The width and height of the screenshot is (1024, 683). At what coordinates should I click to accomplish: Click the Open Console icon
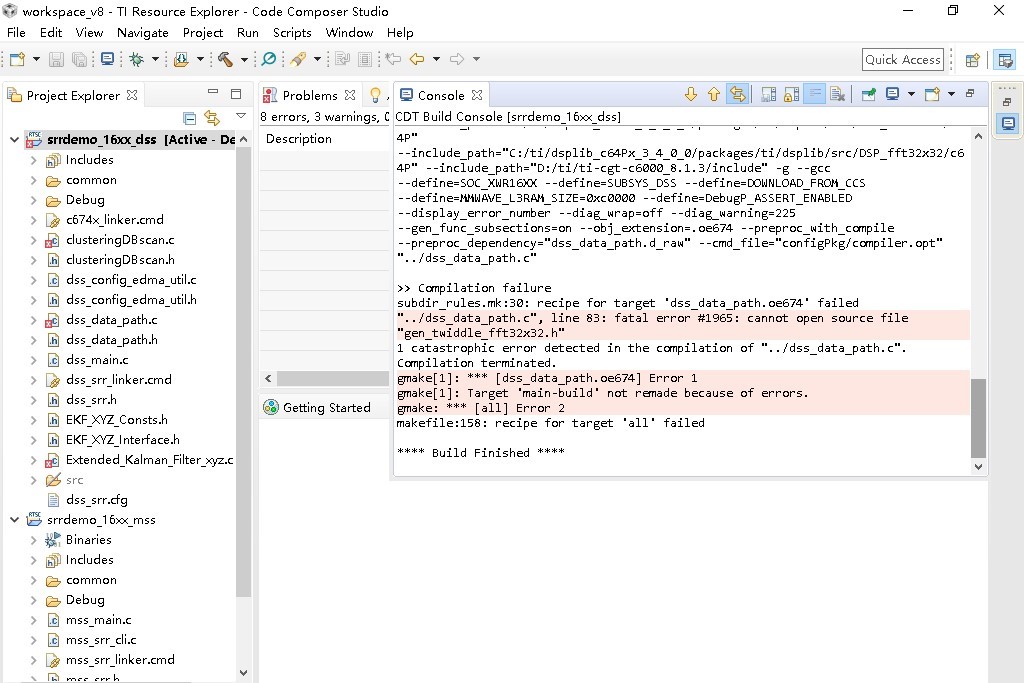[x=932, y=95]
